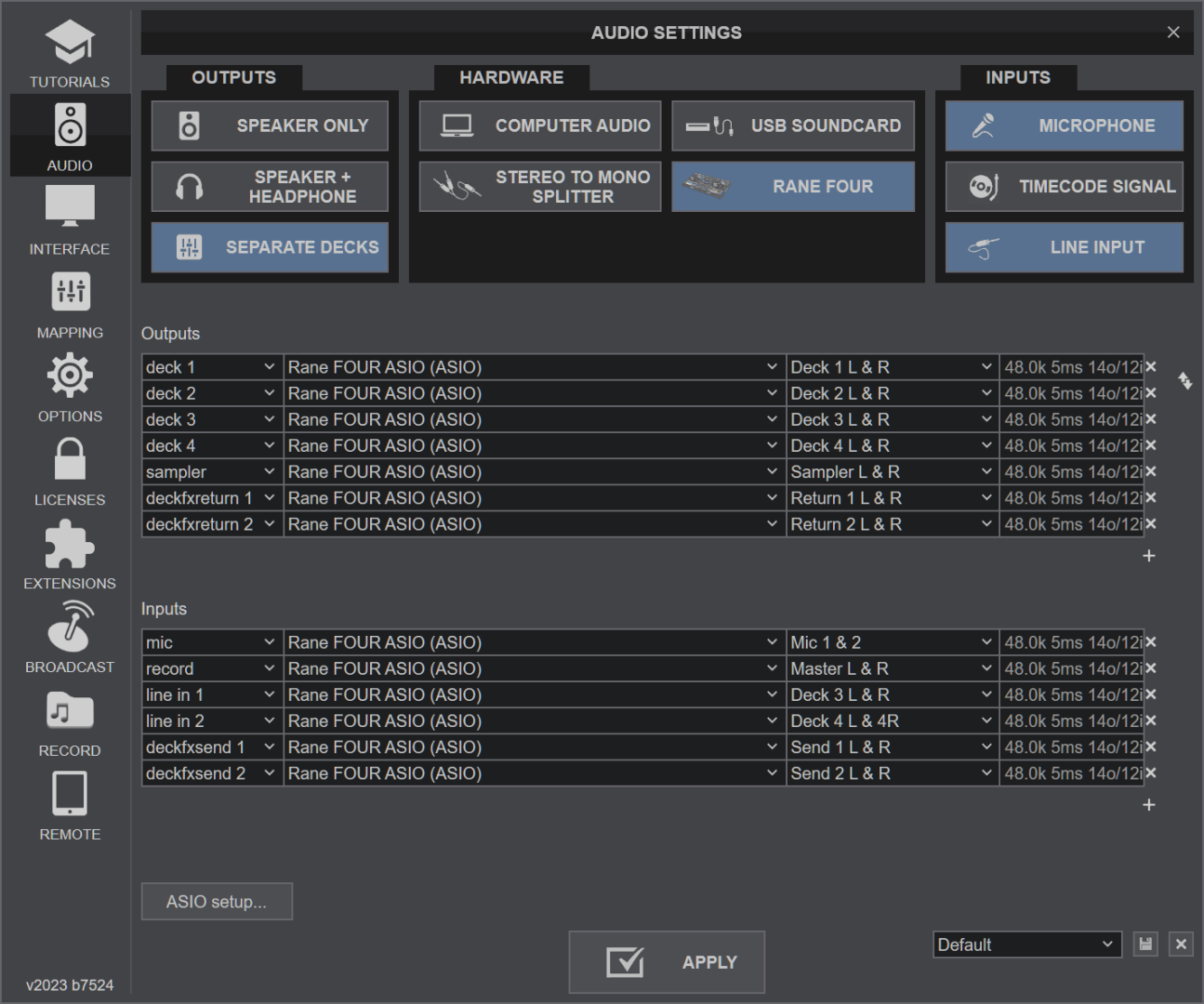
Task: Expand the Default configuration dropdown
Action: [1026, 945]
